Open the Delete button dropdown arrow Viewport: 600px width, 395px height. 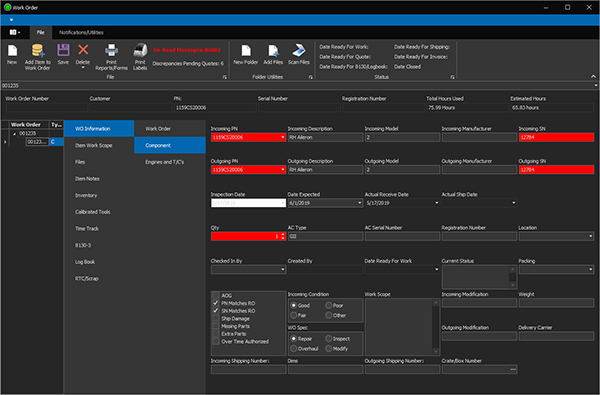click(x=83, y=68)
